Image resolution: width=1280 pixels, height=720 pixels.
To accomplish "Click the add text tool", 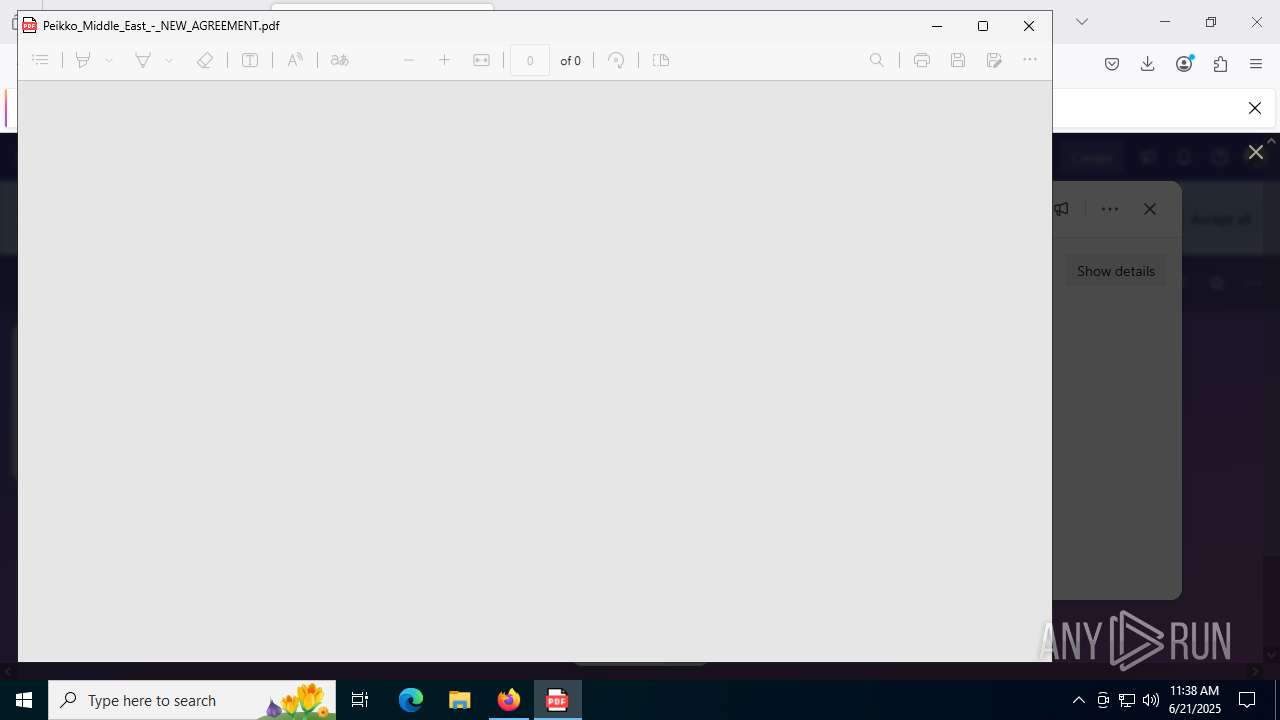I will point(250,60).
